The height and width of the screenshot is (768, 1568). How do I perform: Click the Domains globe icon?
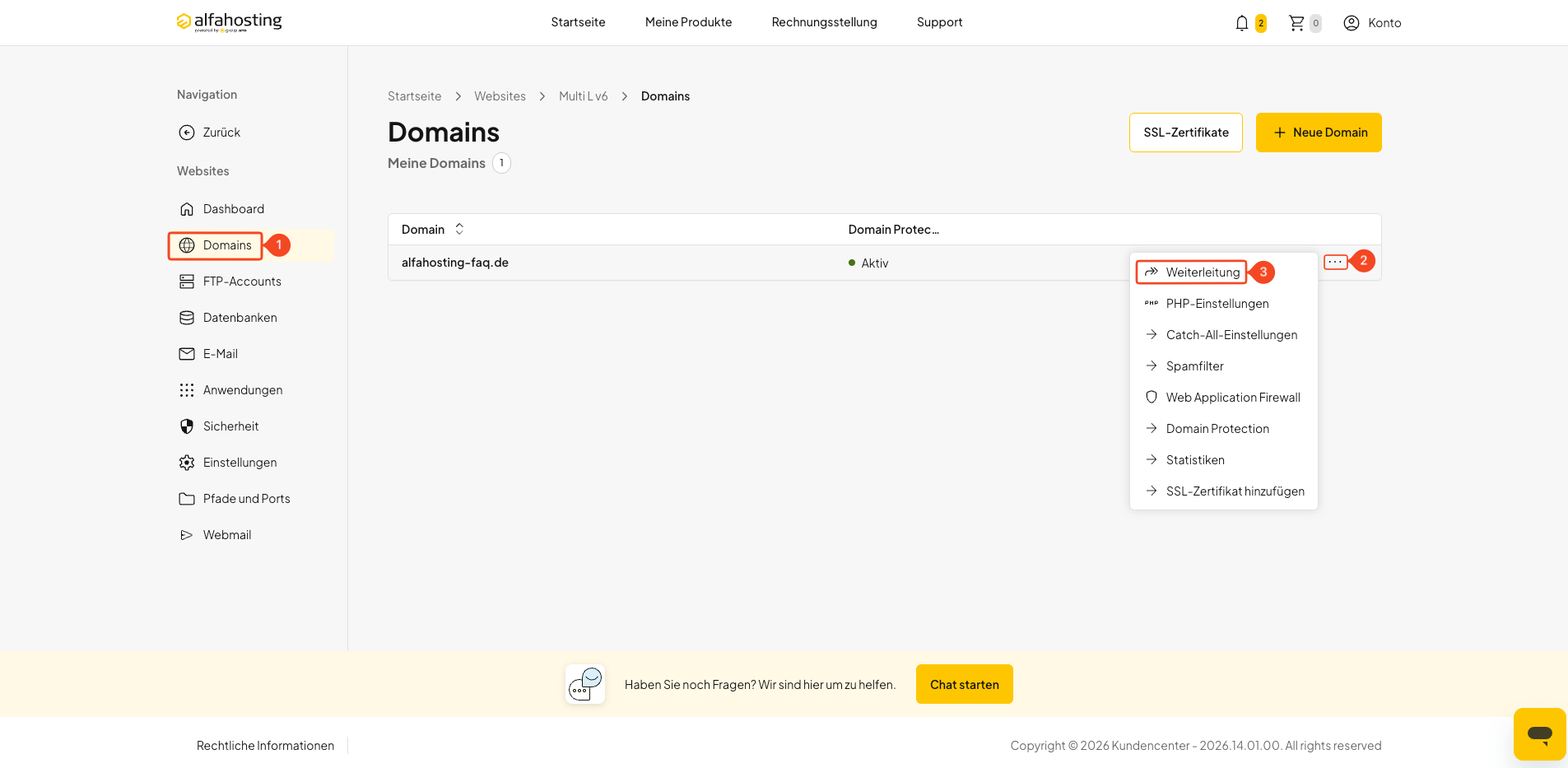click(x=187, y=245)
